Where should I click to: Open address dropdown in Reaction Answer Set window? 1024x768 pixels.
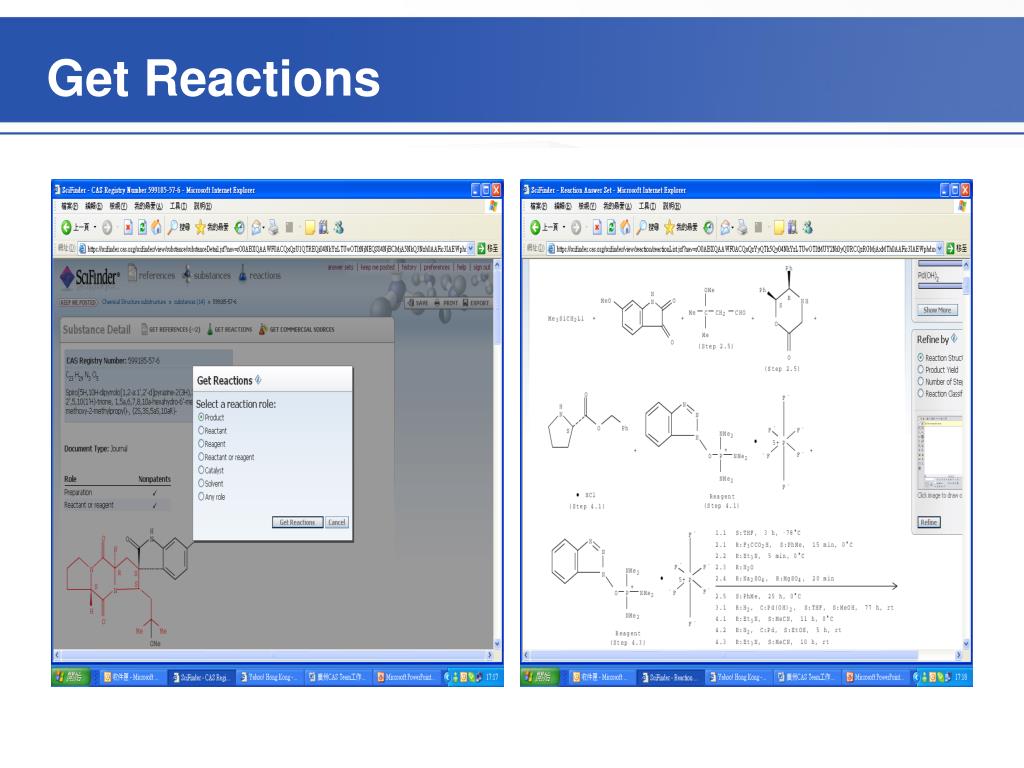(x=940, y=249)
